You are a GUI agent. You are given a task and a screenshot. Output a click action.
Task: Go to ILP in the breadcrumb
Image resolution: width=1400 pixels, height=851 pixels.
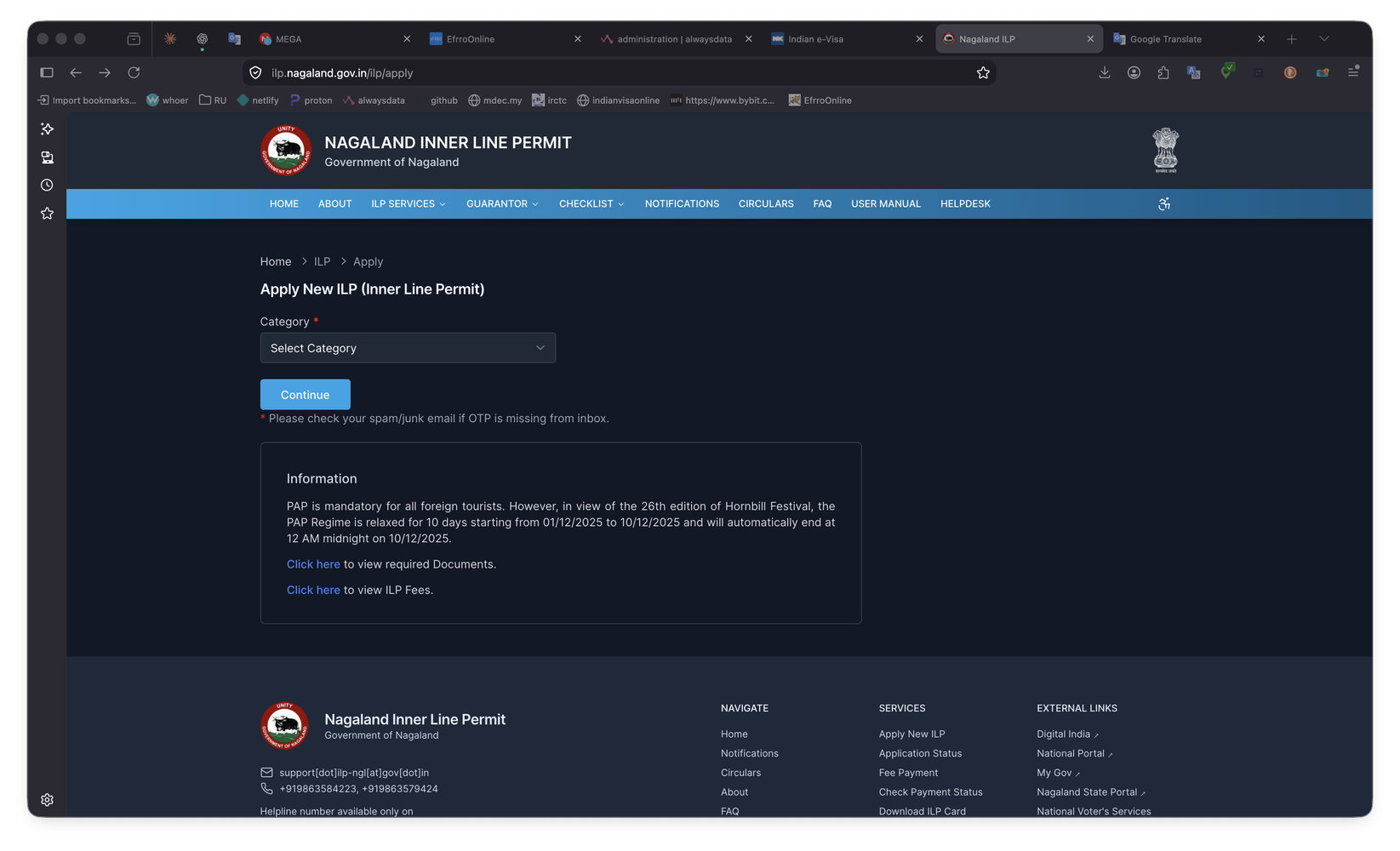click(x=322, y=262)
